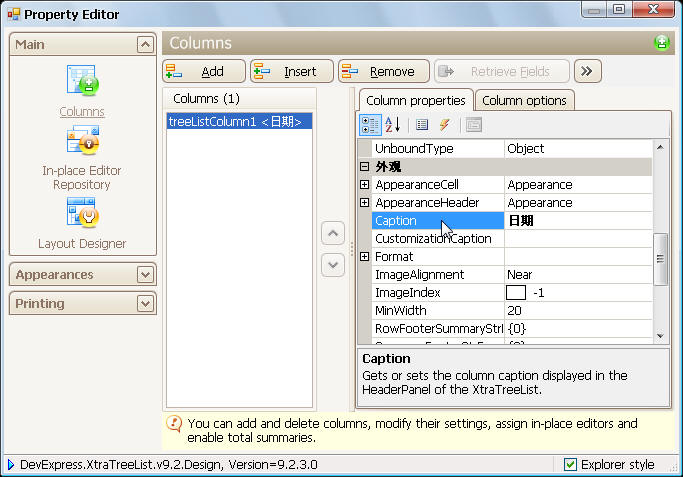This screenshot has width=683, height=477.
Task: Click the Retrieve Fields button
Action: tap(502, 71)
